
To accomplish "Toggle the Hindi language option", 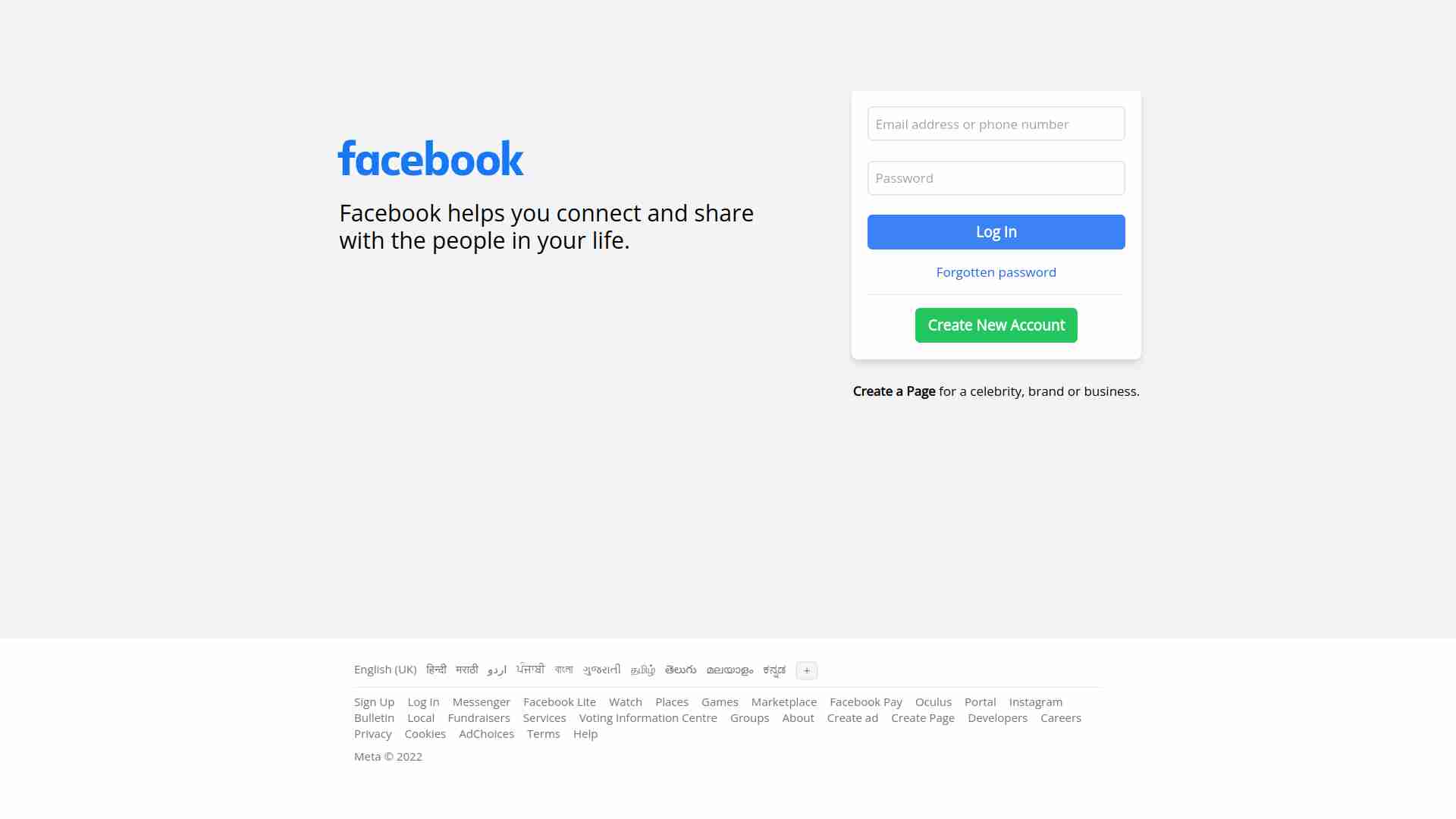I will (436, 669).
